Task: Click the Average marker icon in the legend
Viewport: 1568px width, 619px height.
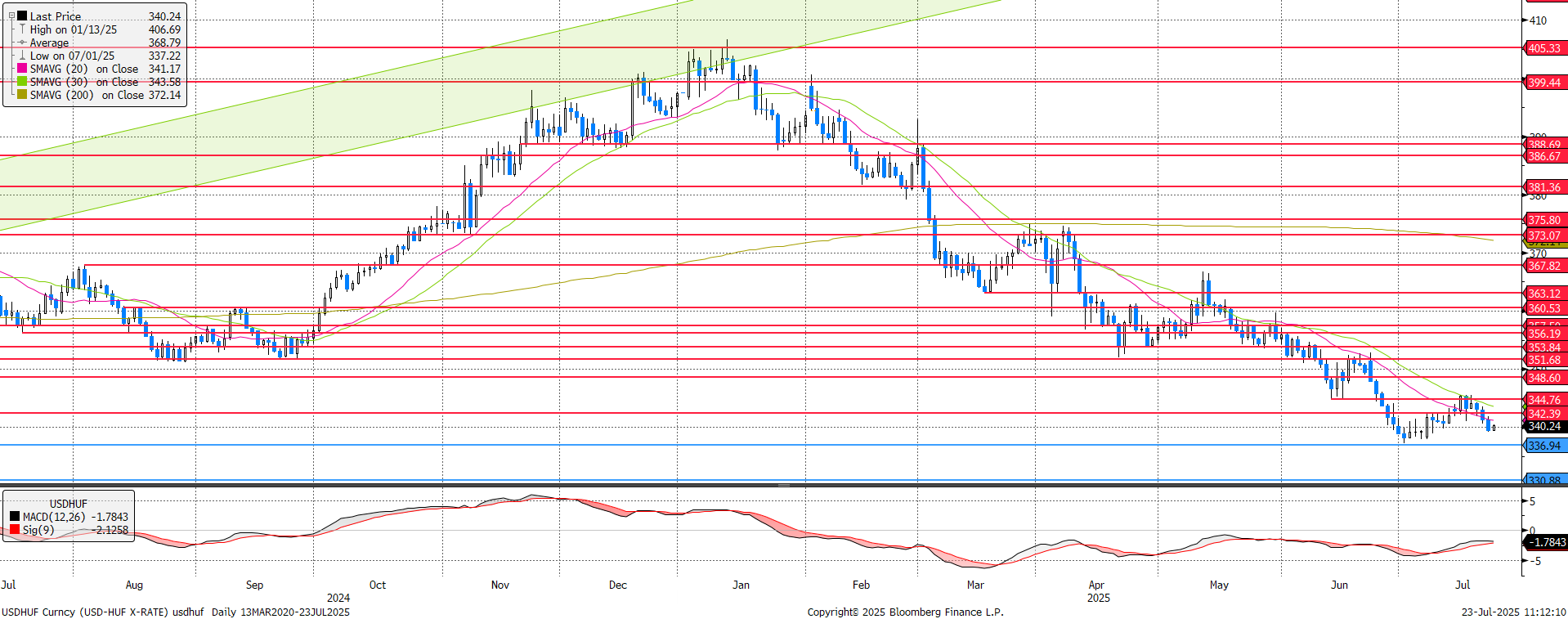Action: coord(22,43)
